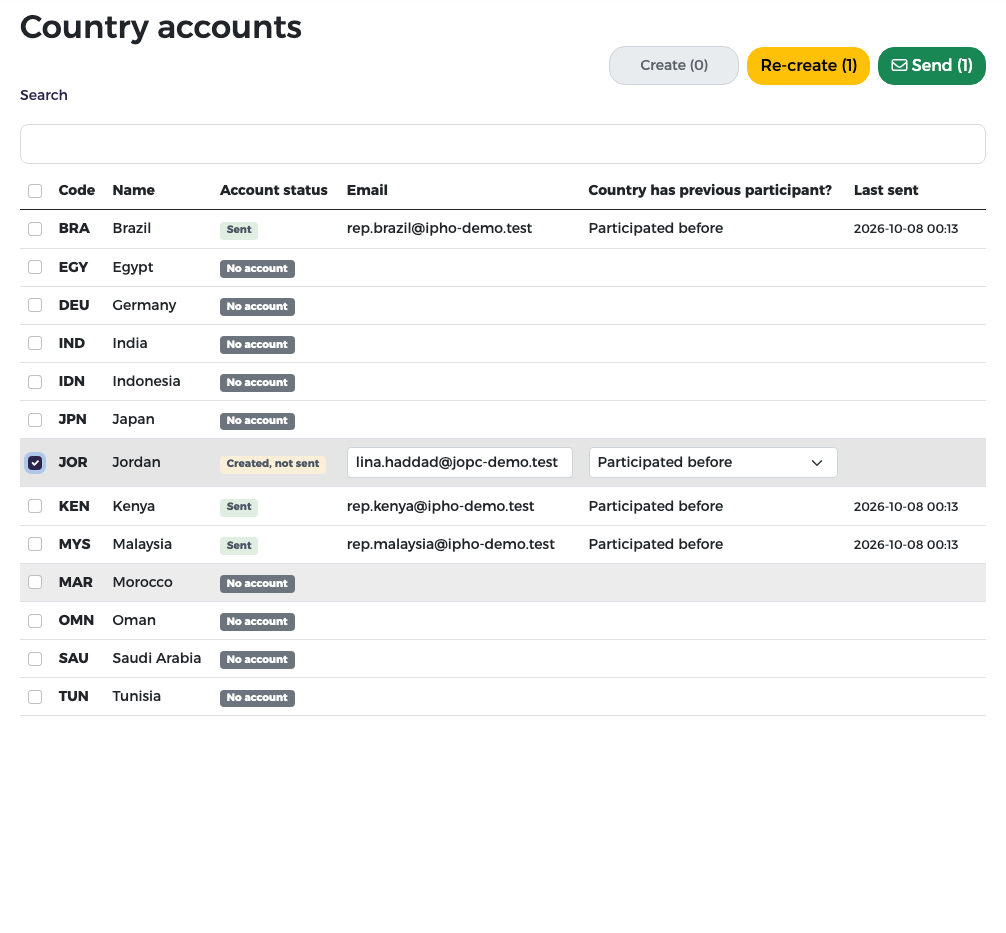Click the Send (1) envelope button
This screenshot has width=1006, height=933.
[932, 65]
